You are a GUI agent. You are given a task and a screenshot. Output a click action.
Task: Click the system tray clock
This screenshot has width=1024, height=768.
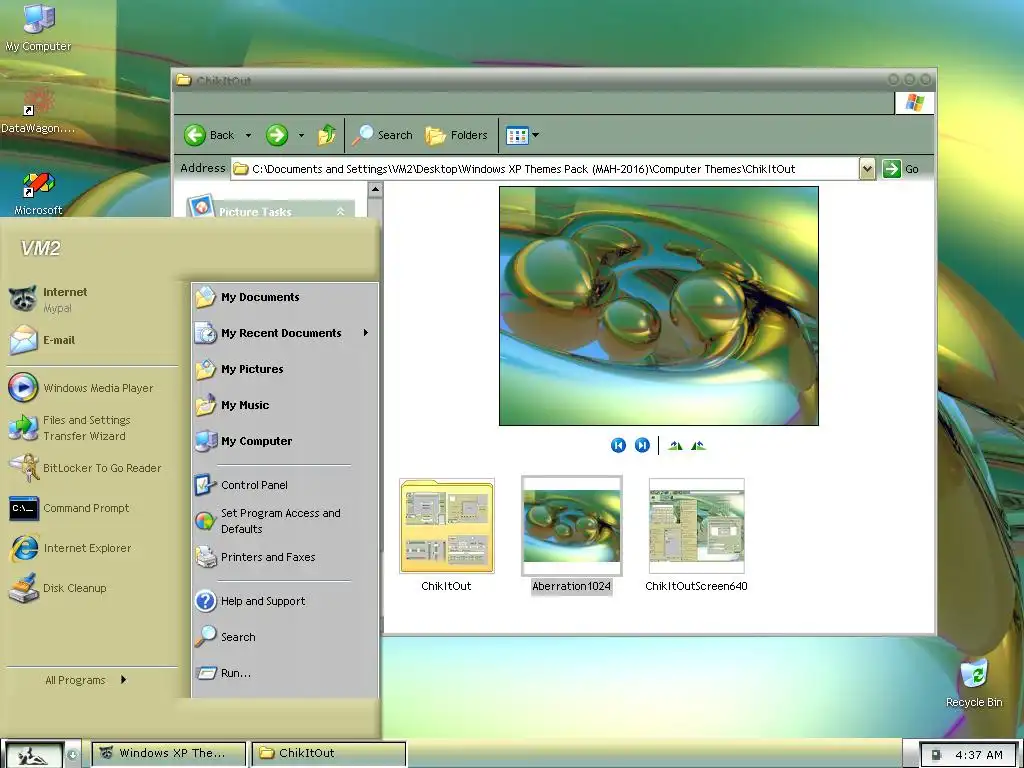coord(978,755)
